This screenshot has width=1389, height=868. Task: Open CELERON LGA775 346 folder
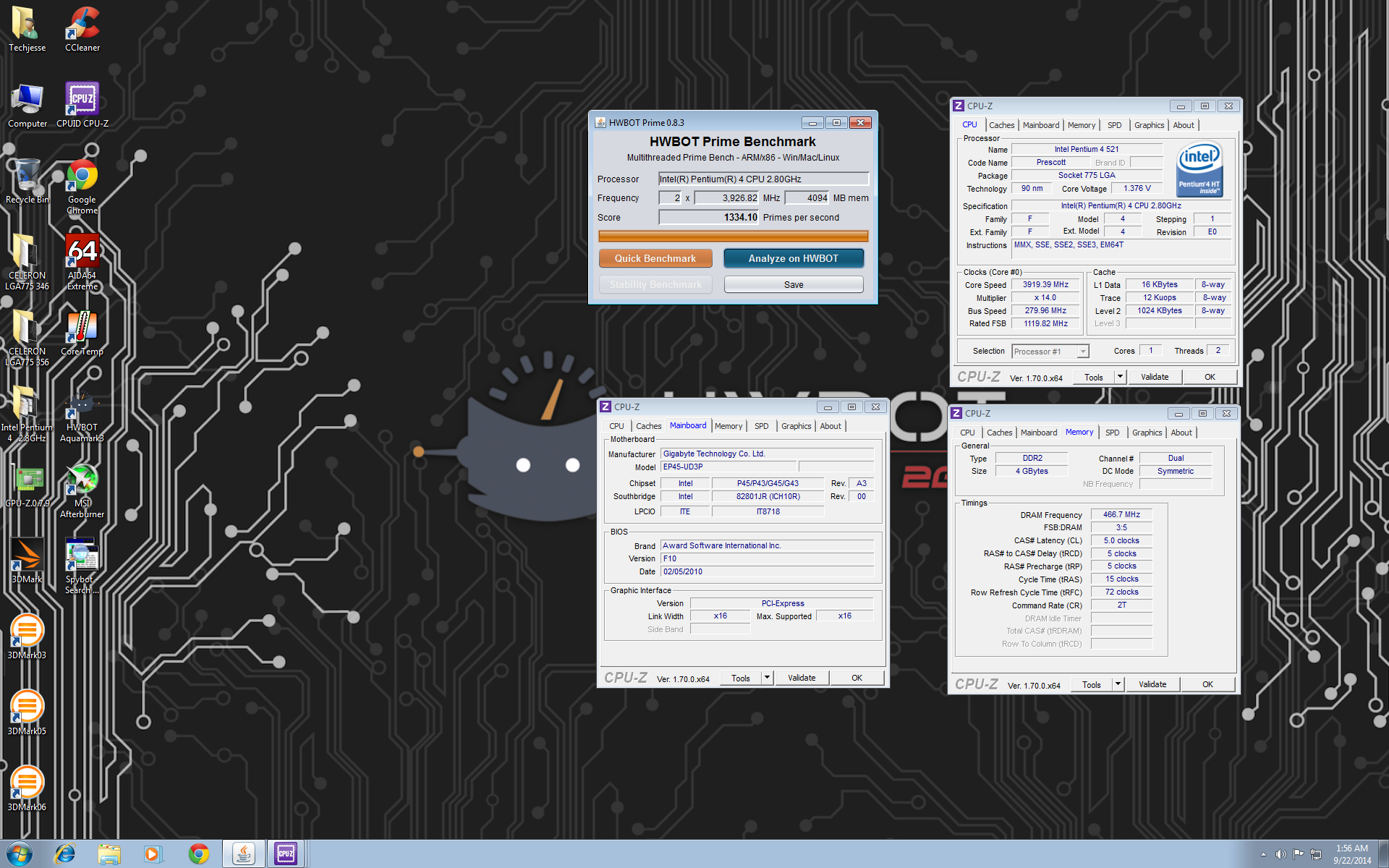pos(27,262)
